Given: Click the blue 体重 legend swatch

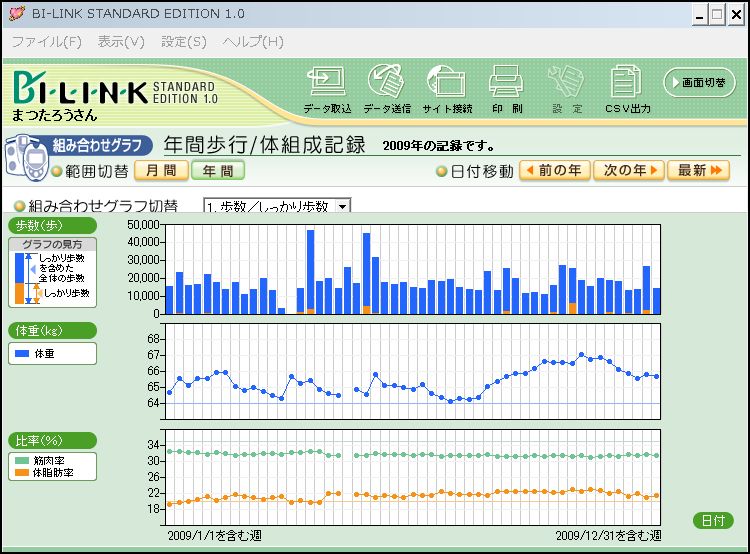Looking at the screenshot, I should (21, 354).
